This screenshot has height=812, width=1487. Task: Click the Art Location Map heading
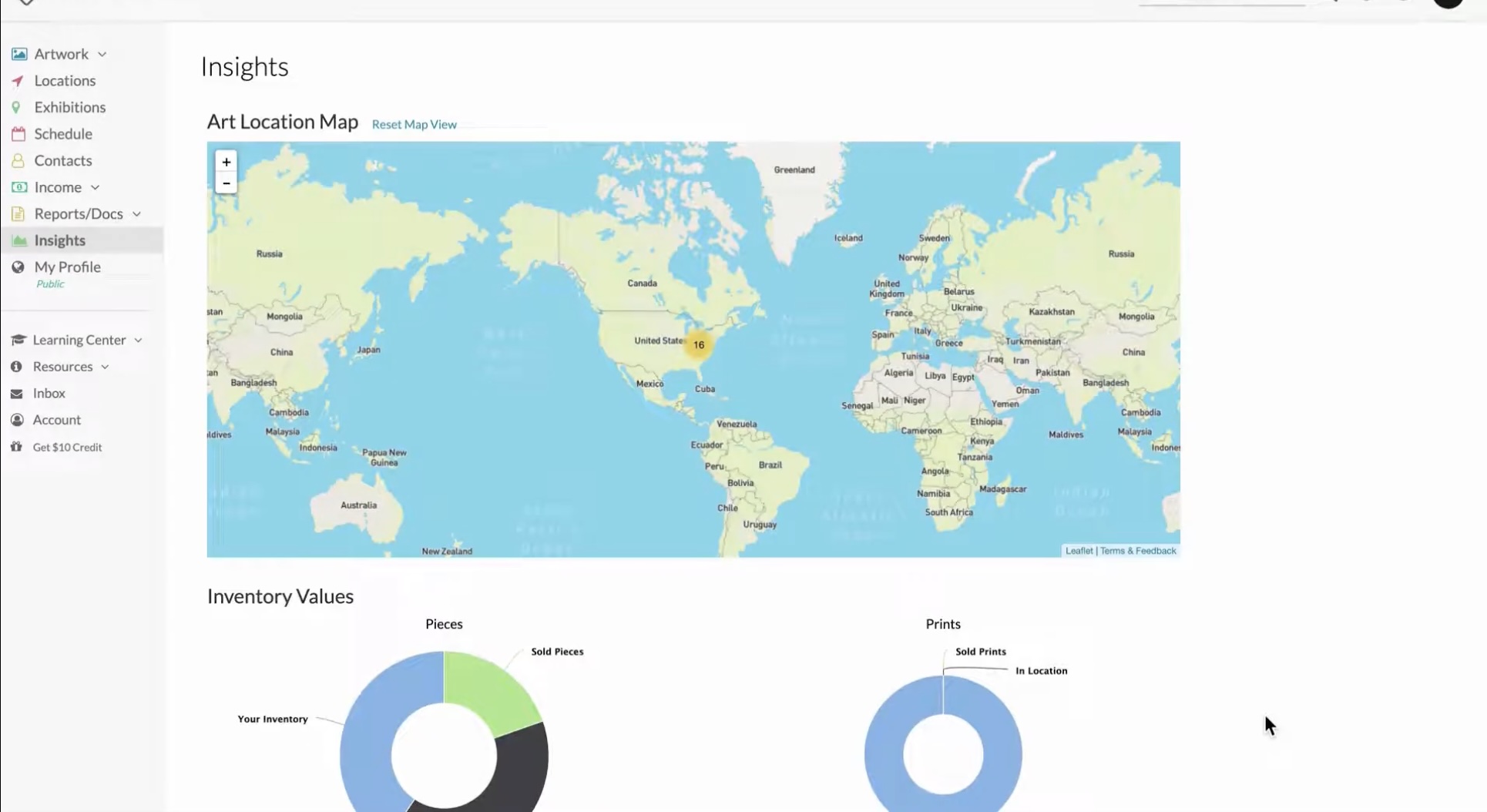tap(283, 122)
